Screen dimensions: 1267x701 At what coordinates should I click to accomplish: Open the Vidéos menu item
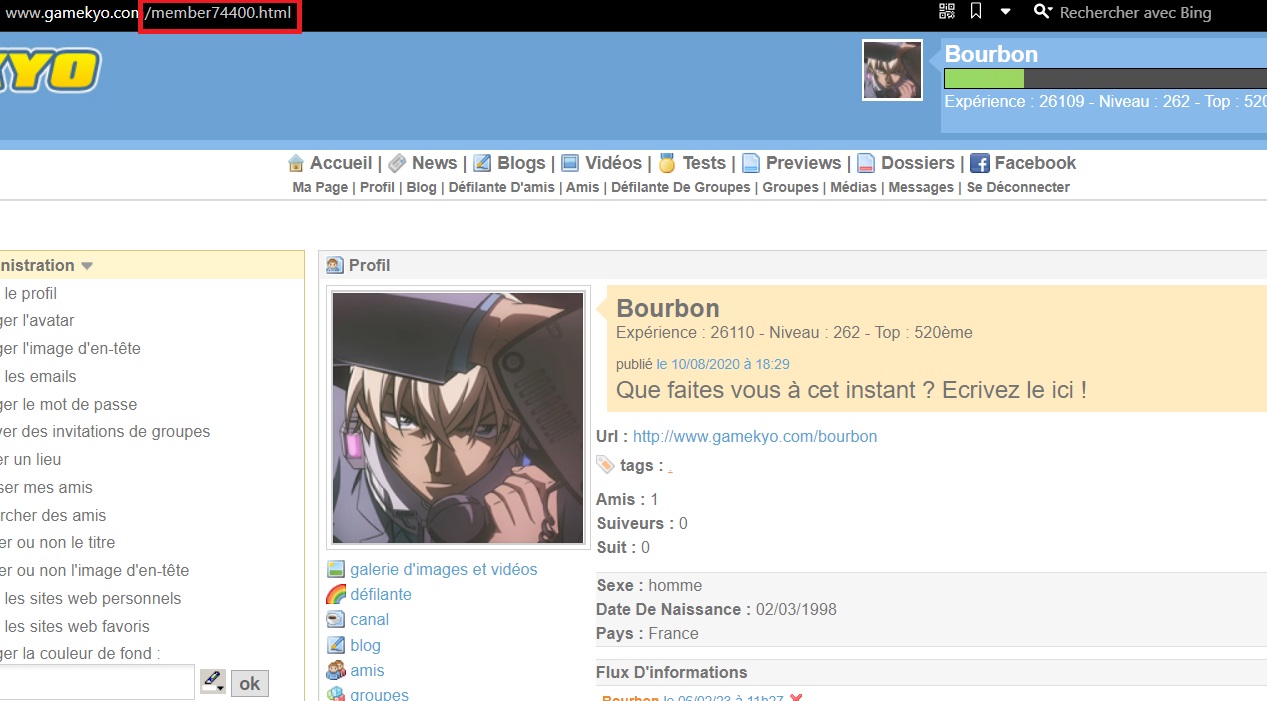[x=613, y=163]
